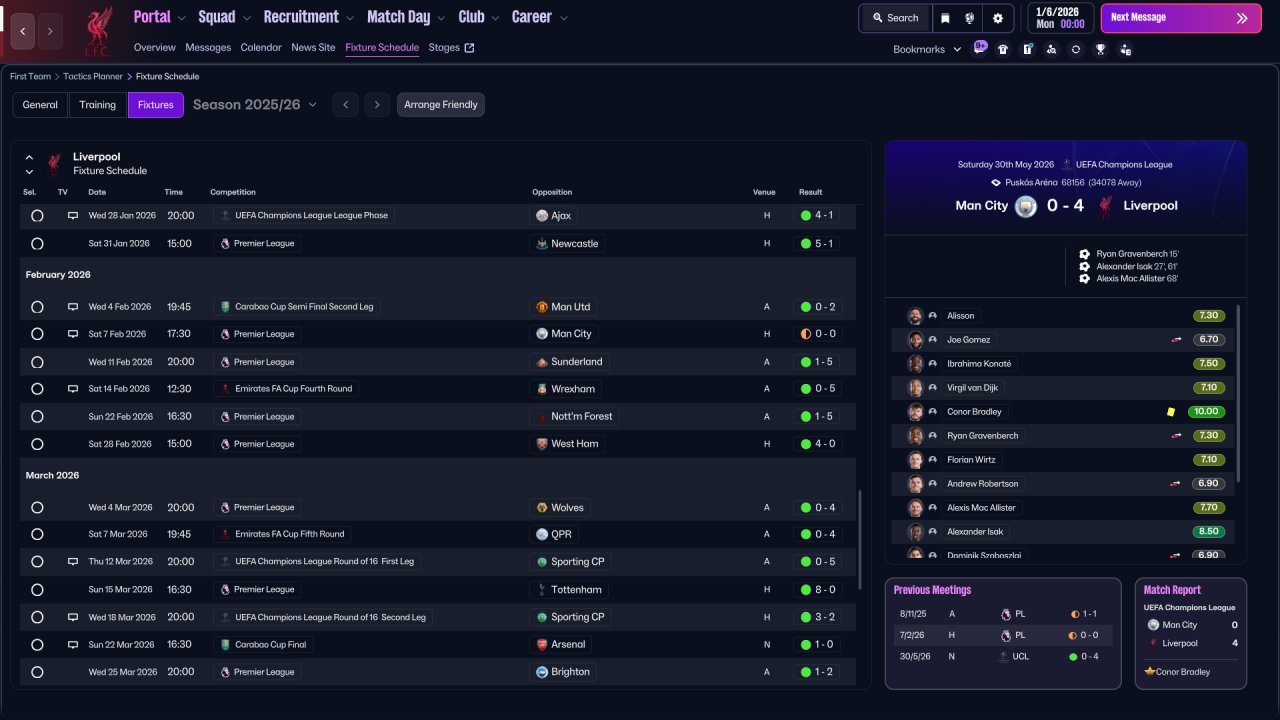Open the unread messages bubble with 9+ badge
Screen dimensions: 1280x720
coord(980,48)
